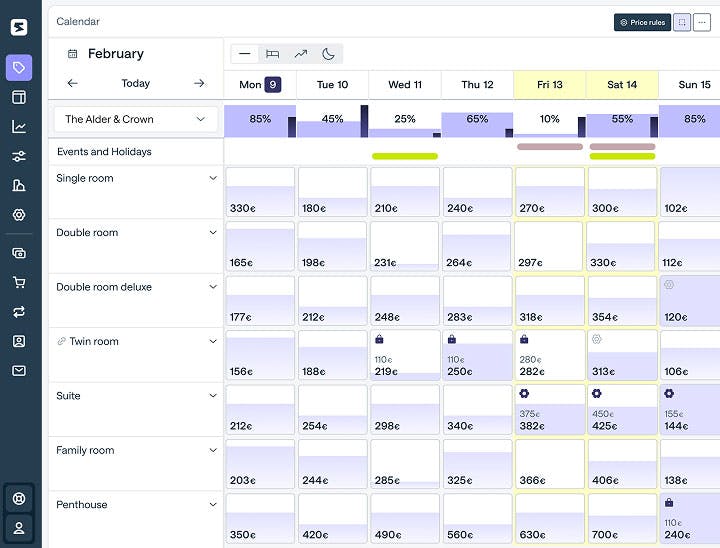The image size is (720, 548).
Task: Select the Mon 9 column header
Action: pyautogui.click(x=260, y=85)
